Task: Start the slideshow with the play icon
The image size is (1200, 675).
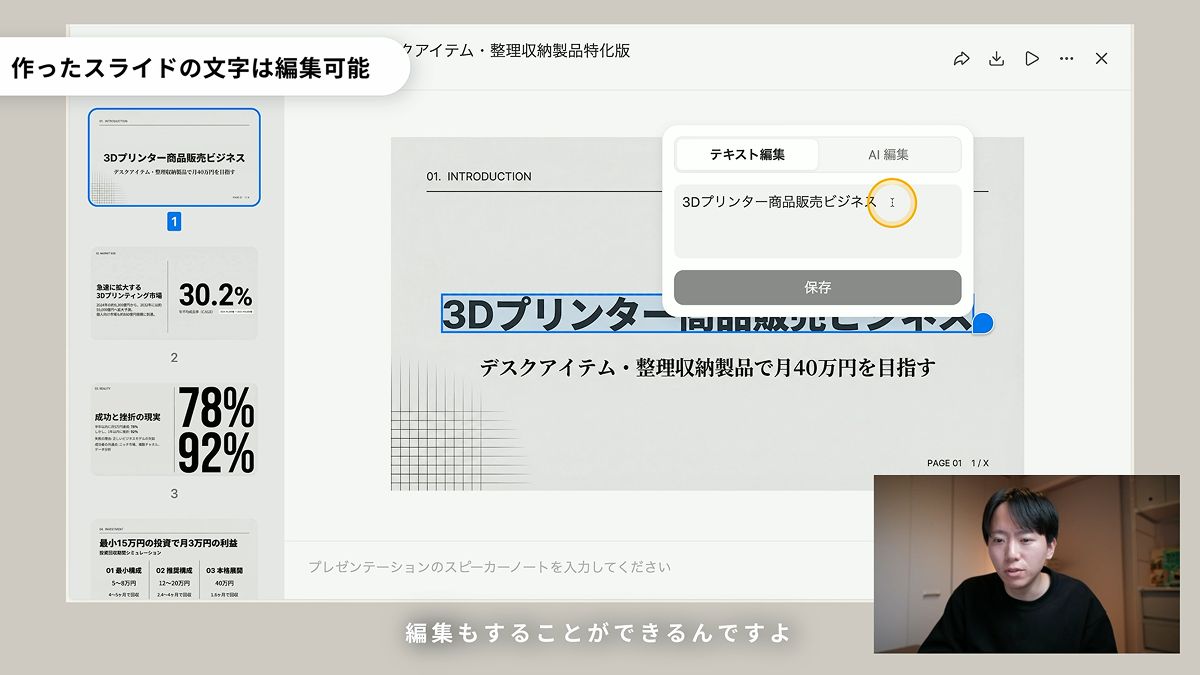Action: pos(1032,59)
